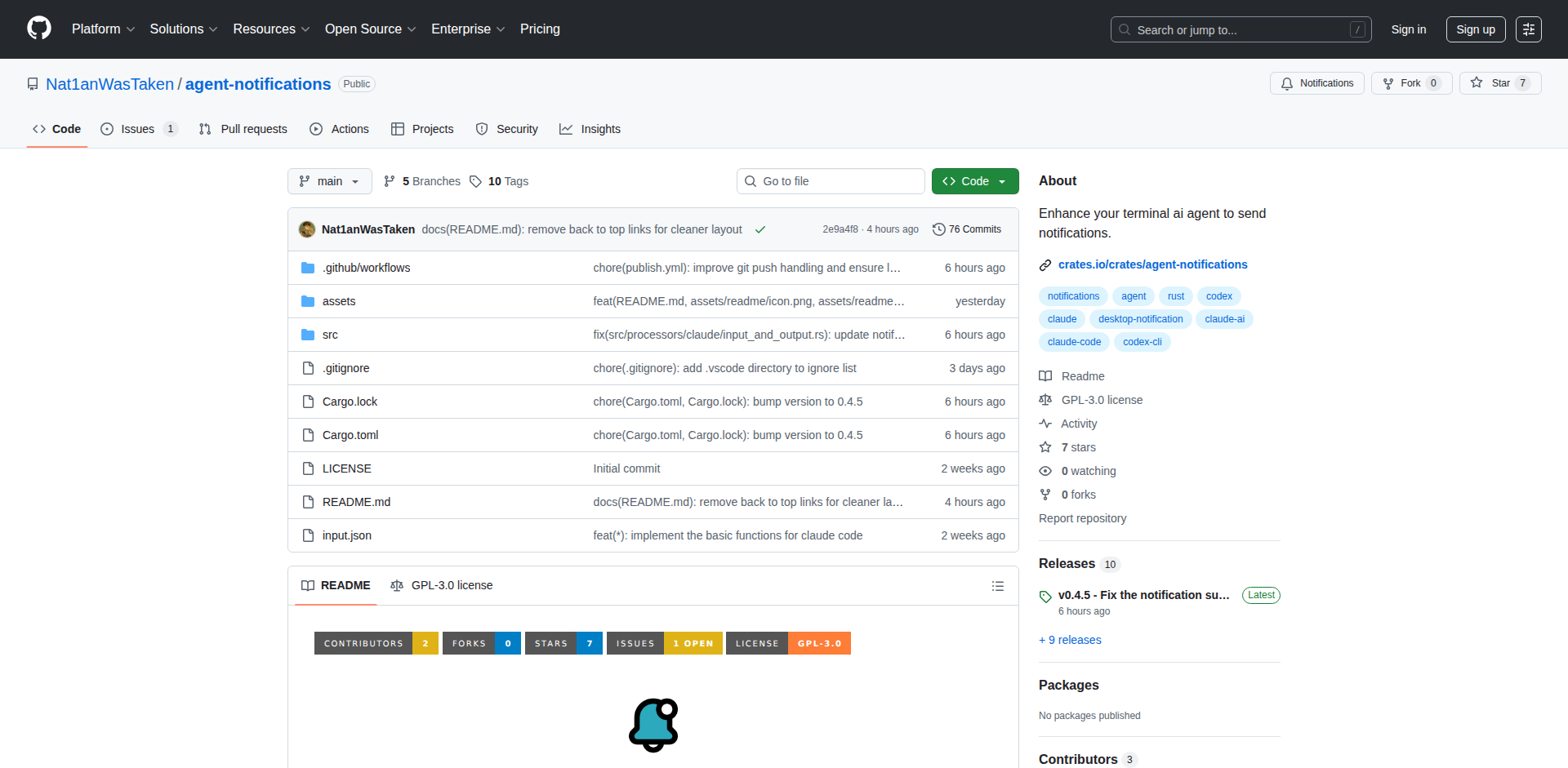Viewport: 1568px width, 768px height.
Task: Expand the Open Source menu
Action: pyautogui.click(x=371, y=29)
